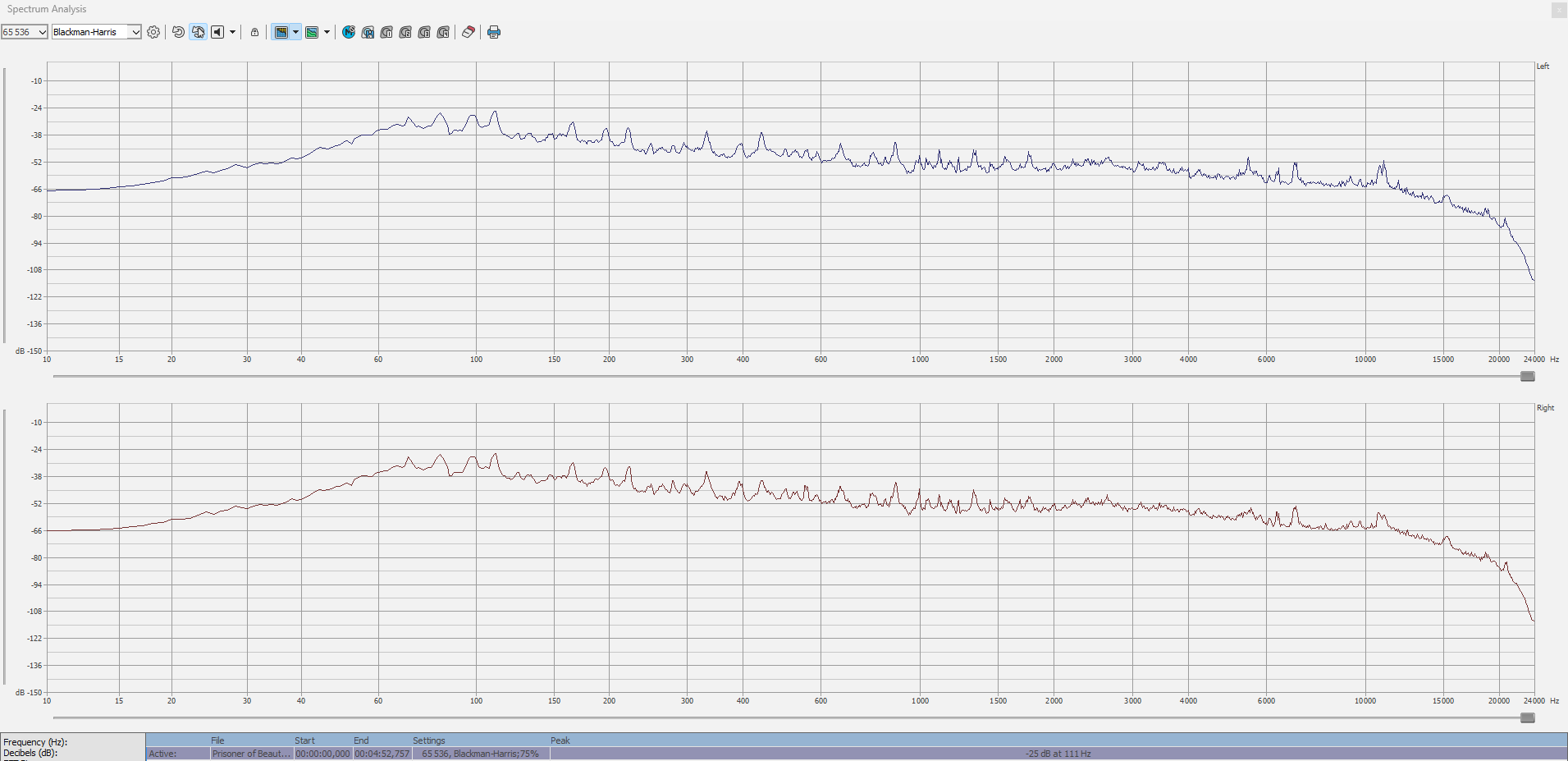Click the speaker playback icon

click(x=217, y=32)
